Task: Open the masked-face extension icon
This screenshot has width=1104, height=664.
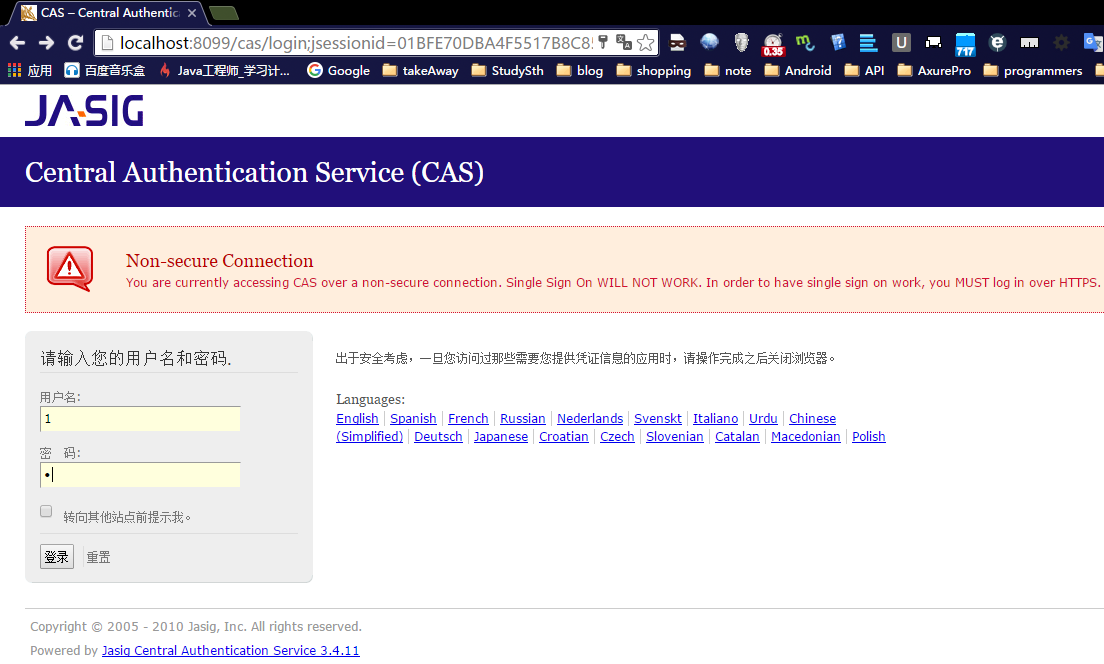Action: 677,43
